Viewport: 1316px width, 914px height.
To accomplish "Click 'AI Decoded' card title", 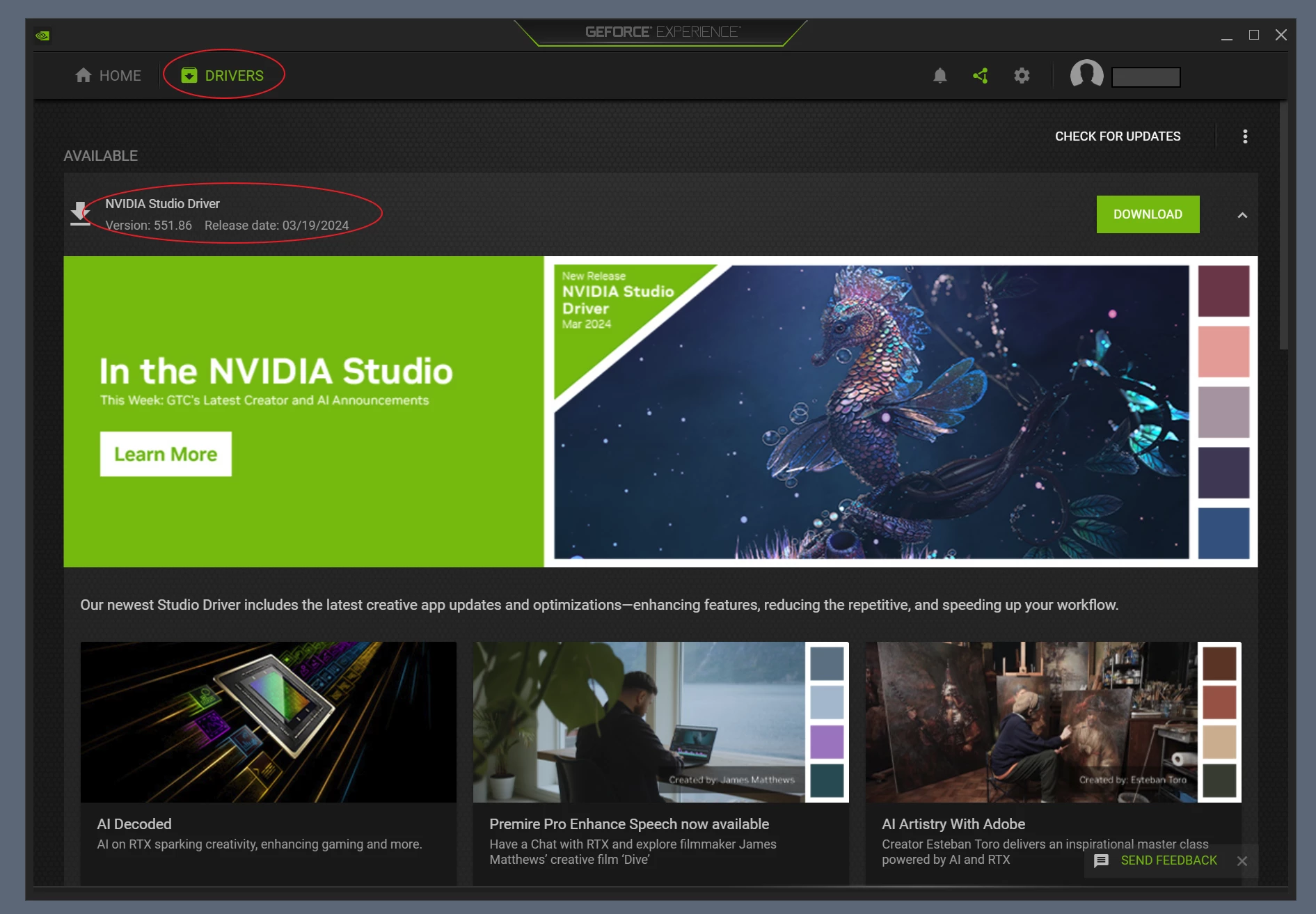I will click(134, 824).
